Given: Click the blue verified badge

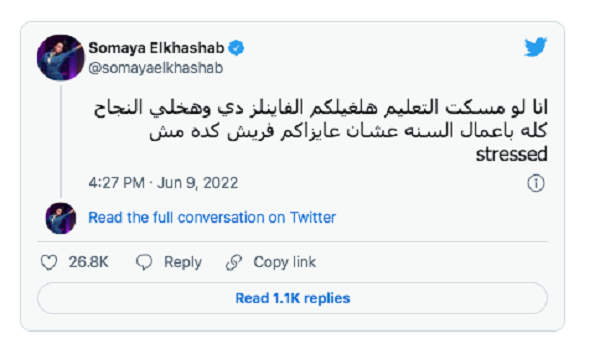Looking at the screenshot, I should (236, 48).
